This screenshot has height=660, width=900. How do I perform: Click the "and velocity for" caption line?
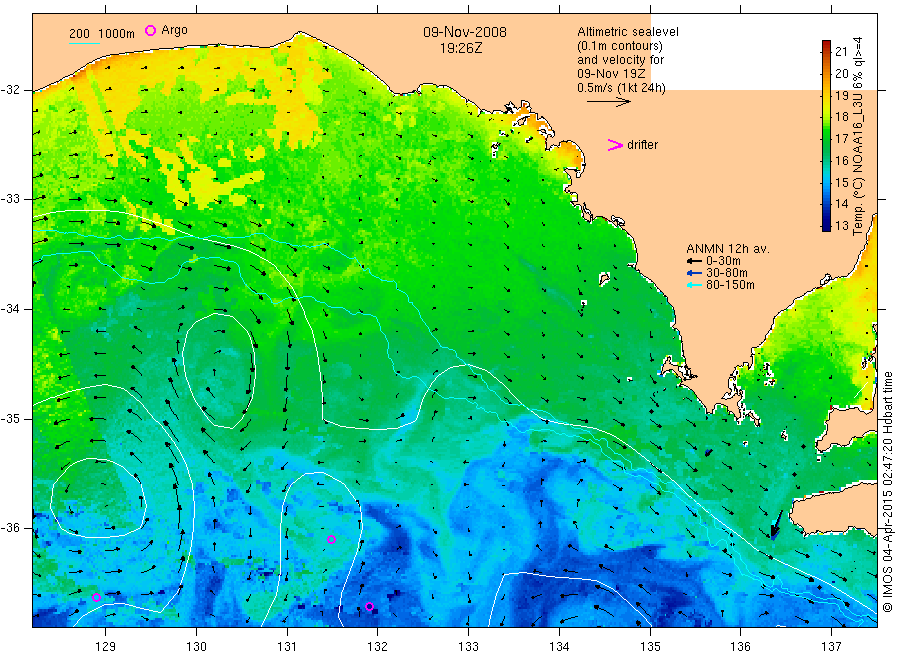pos(620,60)
